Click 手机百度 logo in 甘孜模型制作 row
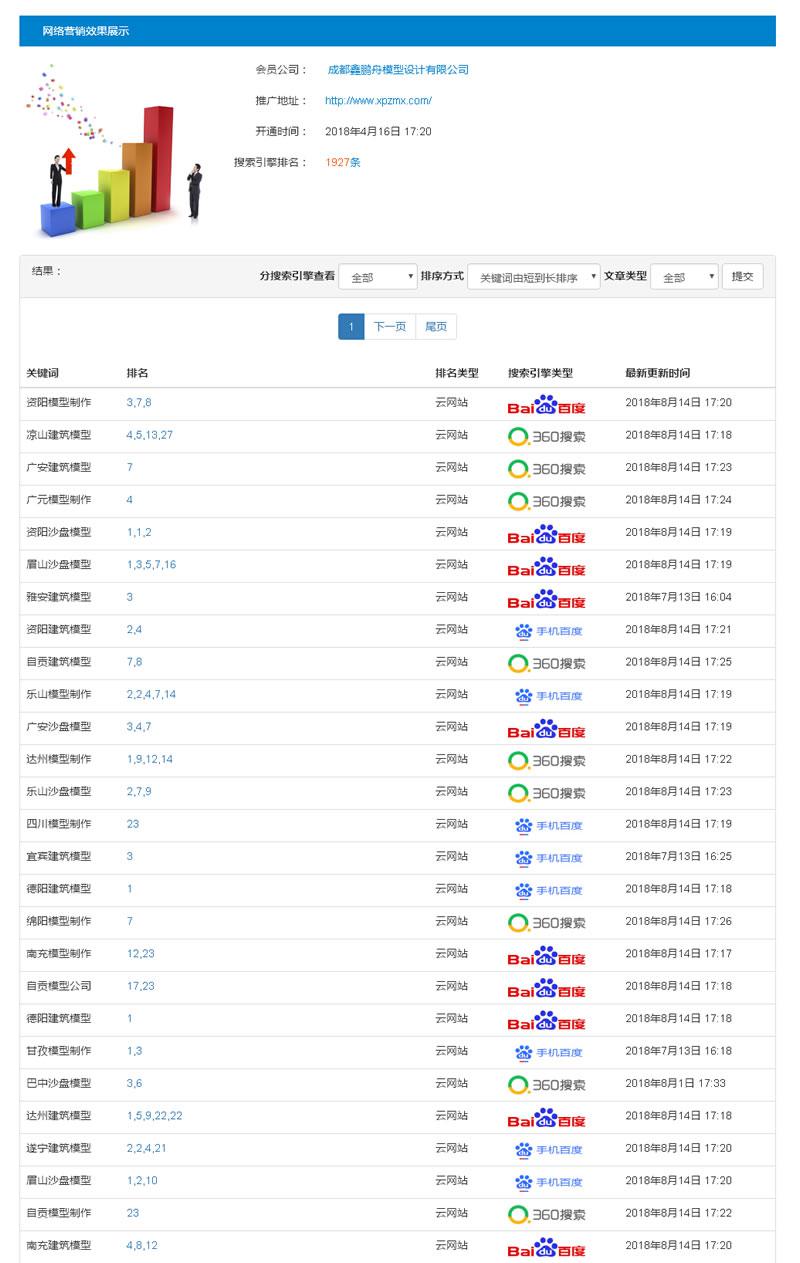This screenshot has width=800, height=1263. tap(548, 1052)
